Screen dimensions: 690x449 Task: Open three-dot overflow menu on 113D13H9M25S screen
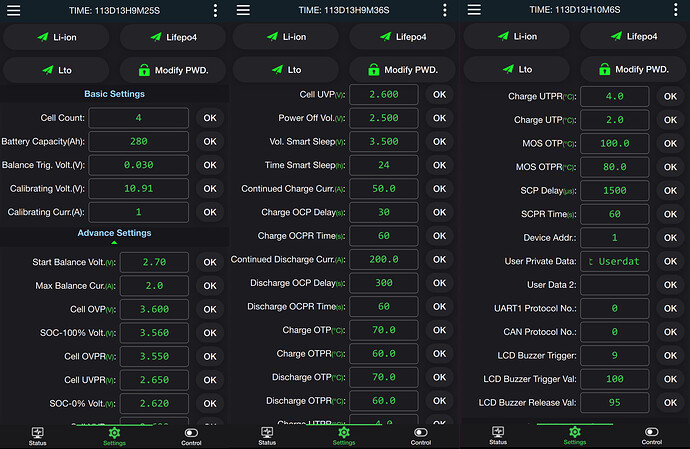click(215, 10)
